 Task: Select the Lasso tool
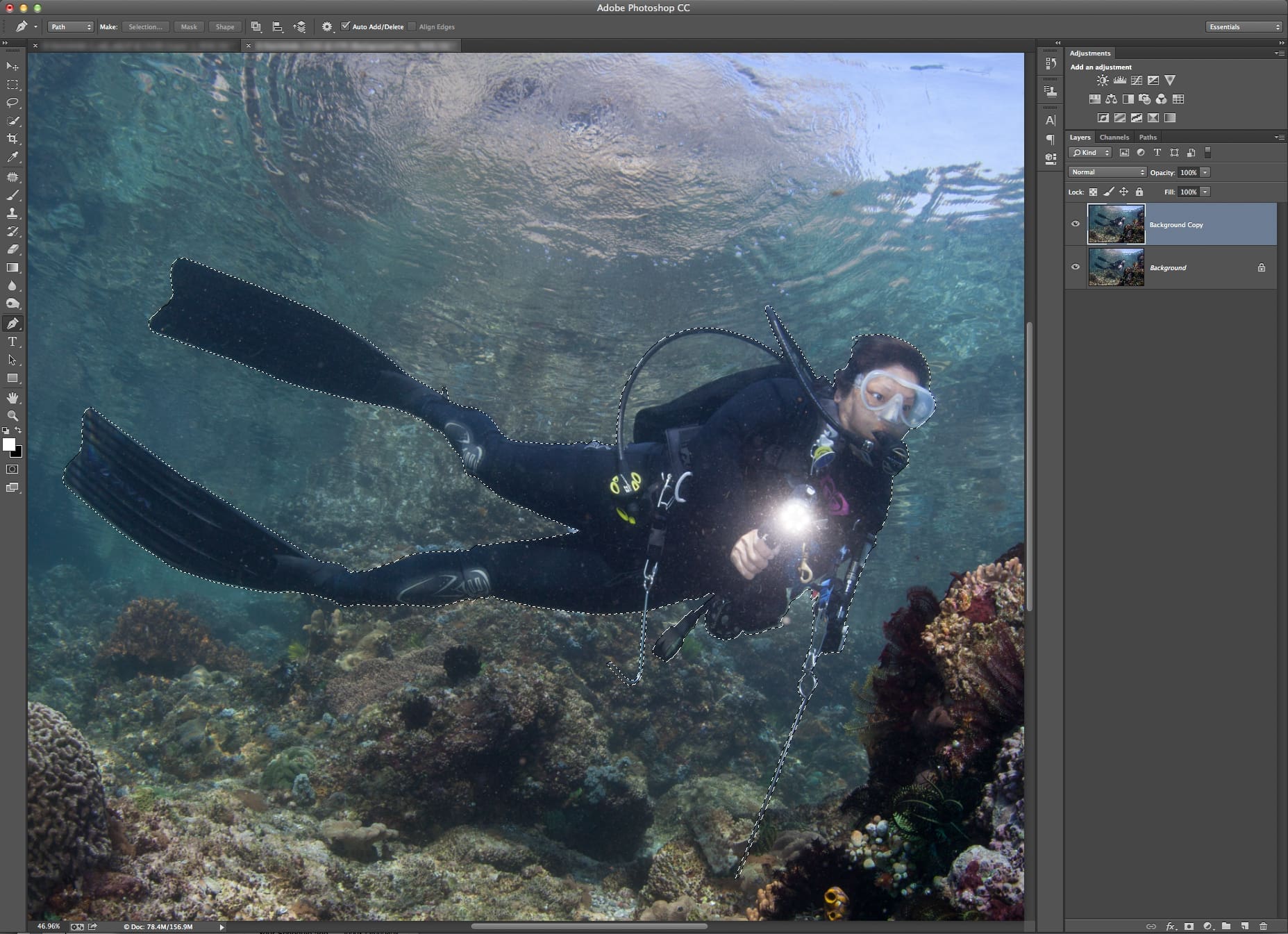[x=12, y=103]
